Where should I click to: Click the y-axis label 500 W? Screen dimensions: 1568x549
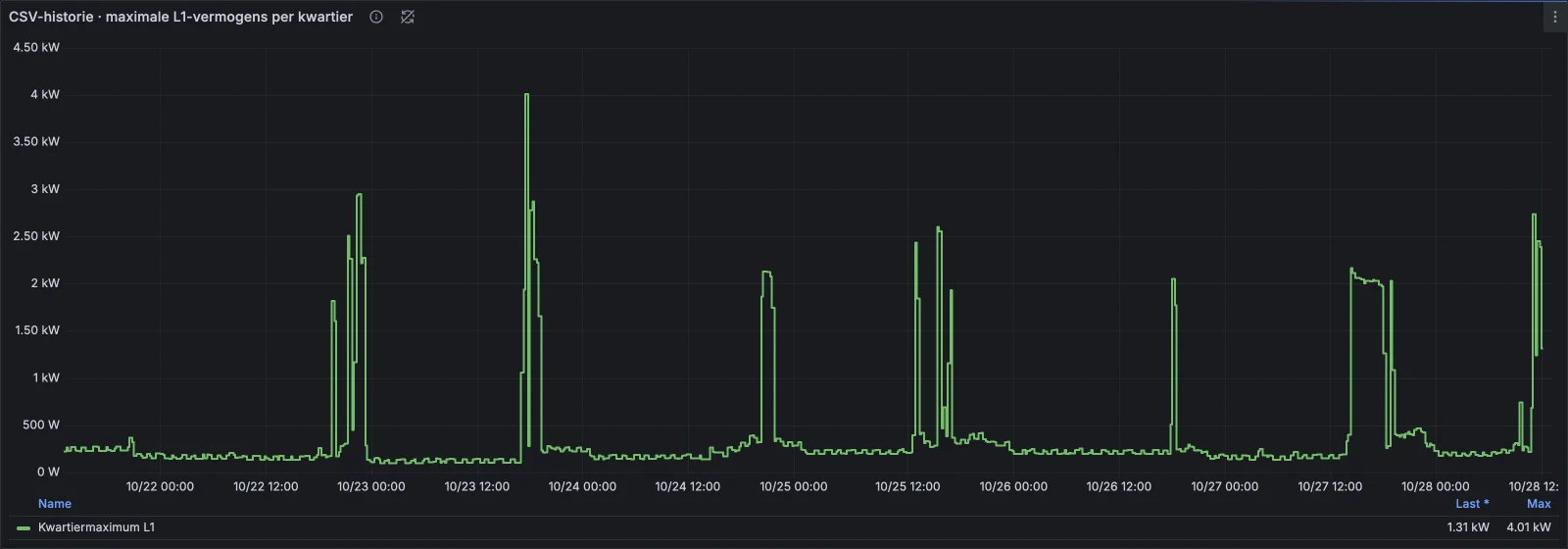pyautogui.click(x=41, y=424)
